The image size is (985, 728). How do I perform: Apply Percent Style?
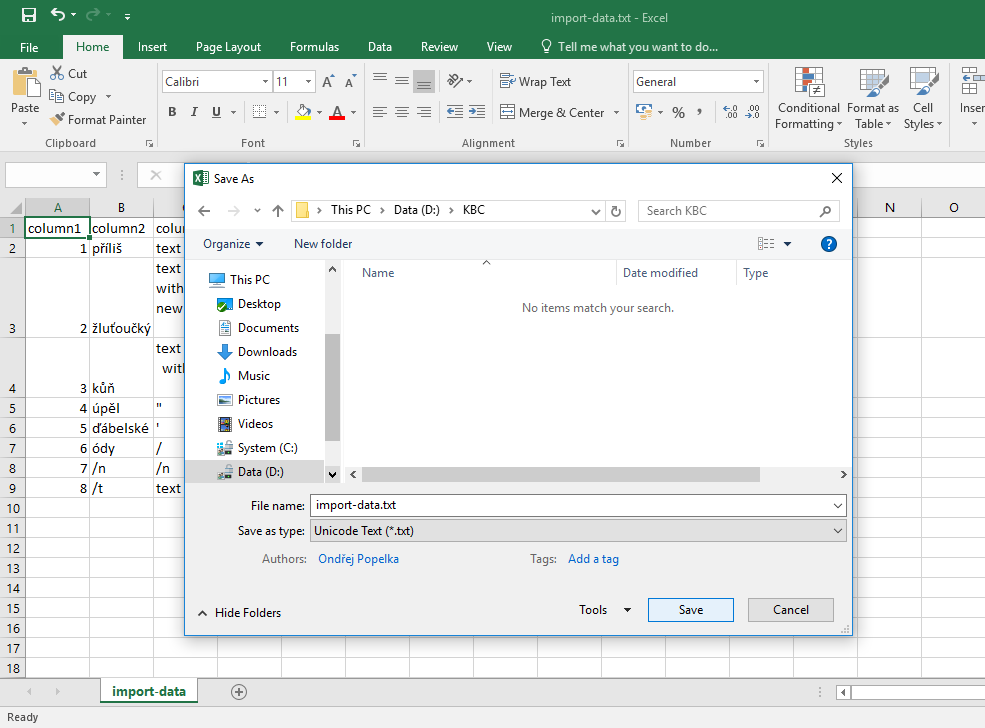coord(678,112)
